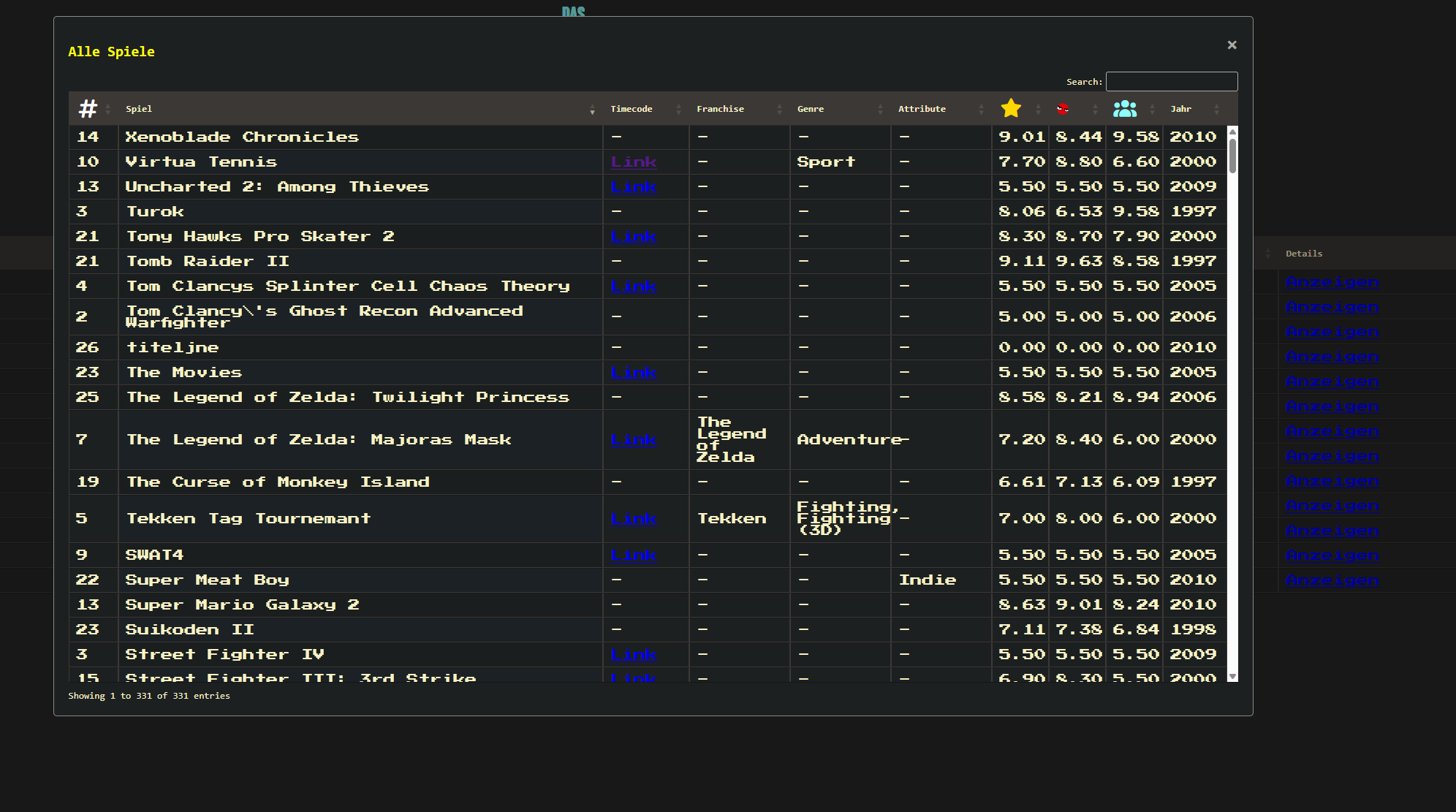The width and height of the screenshot is (1456, 812).
Task: Sort by the yellow star rating column
Action: 1011,109
